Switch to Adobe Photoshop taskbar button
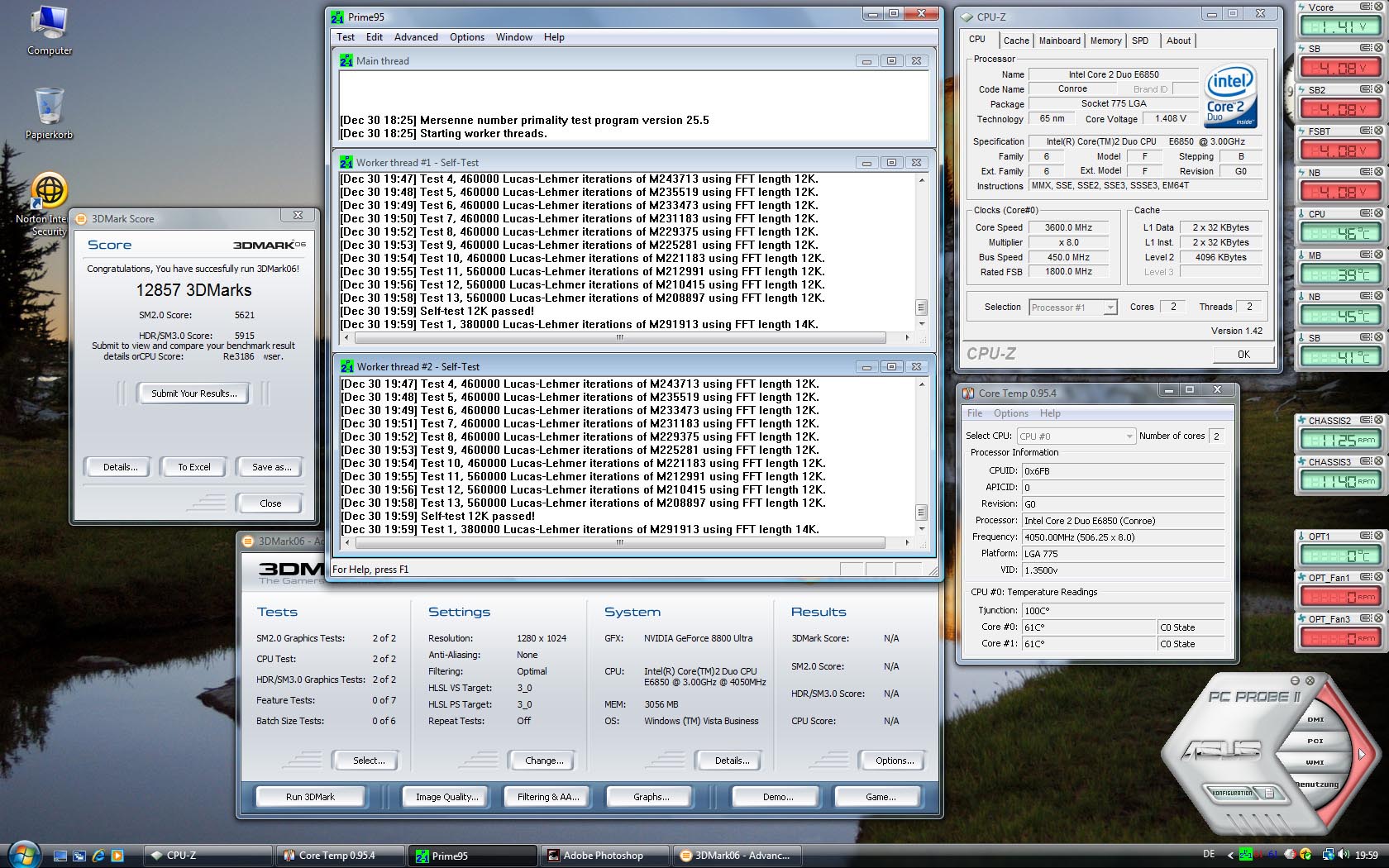The height and width of the screenshot is (868, 1389). [603, 856]
